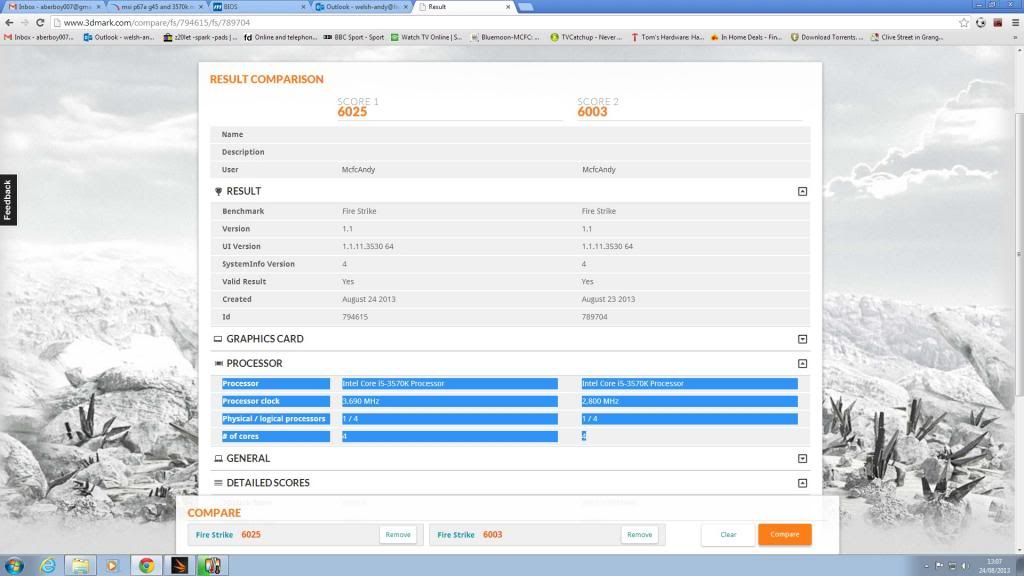Close the Result tab
The height and width of the screenshot is (576, 1024).
508,7
